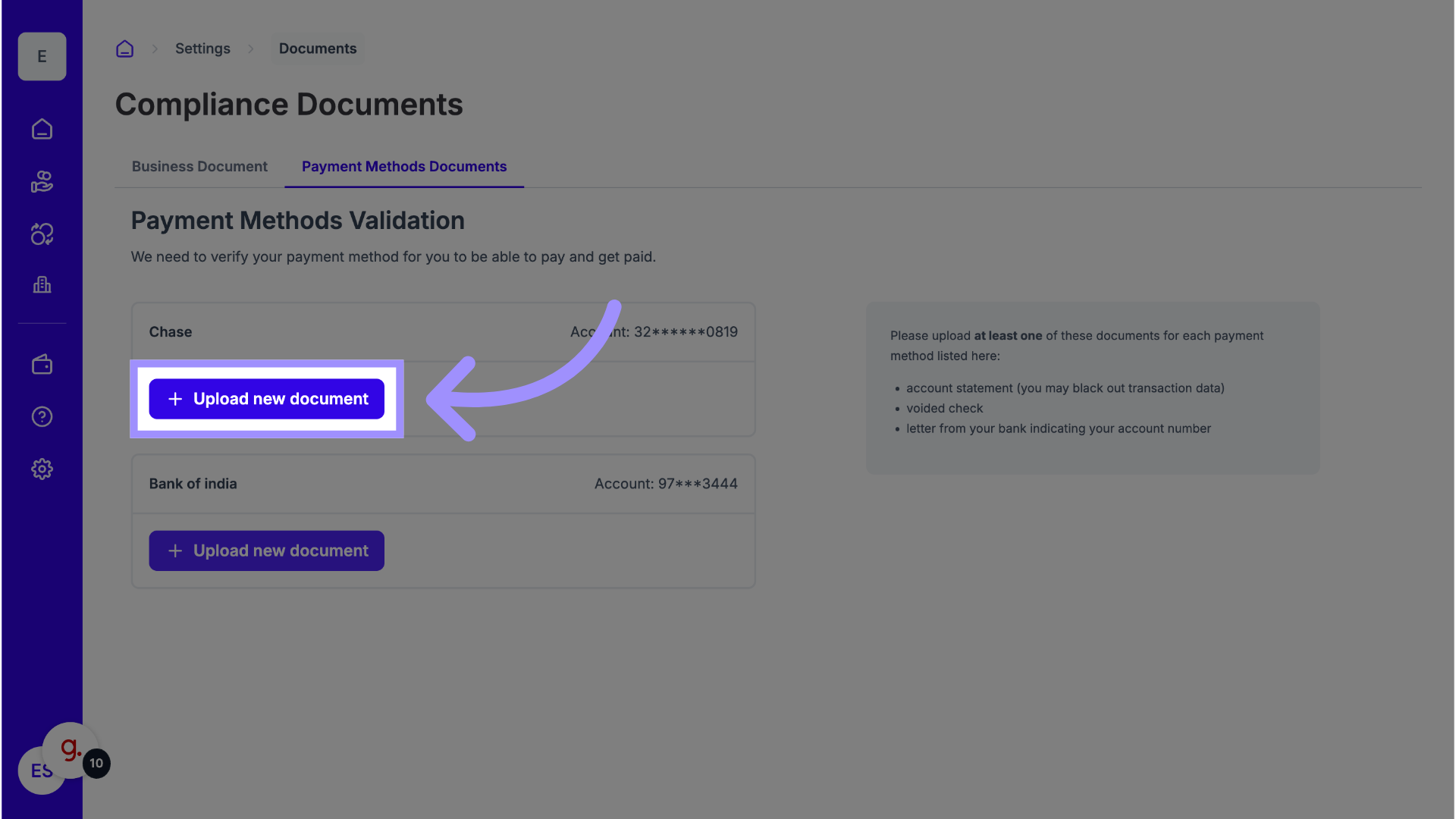The width and height of the screenshot is (1456, 819).
Task: Click the notification count badge 10
Action: 97,764
